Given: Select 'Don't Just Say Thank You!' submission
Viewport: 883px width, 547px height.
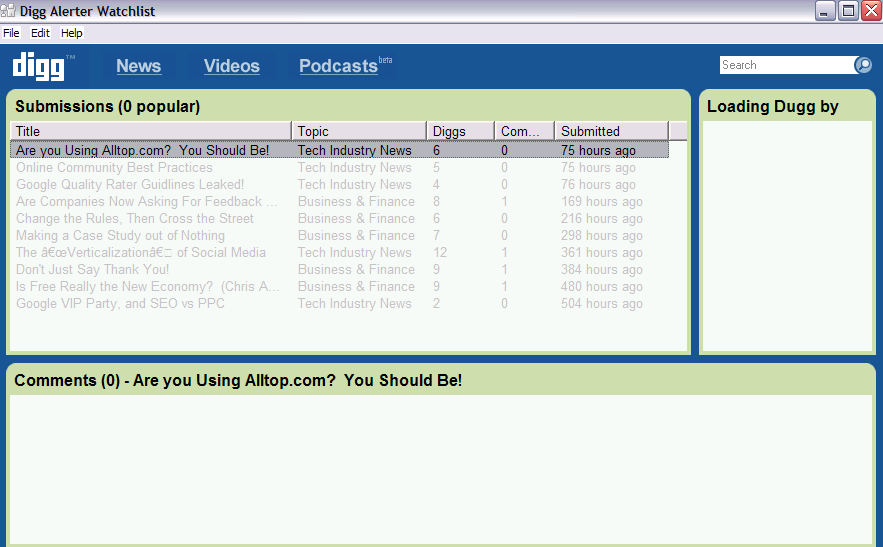Looking at the screenshot, I should tap(340, 269).
